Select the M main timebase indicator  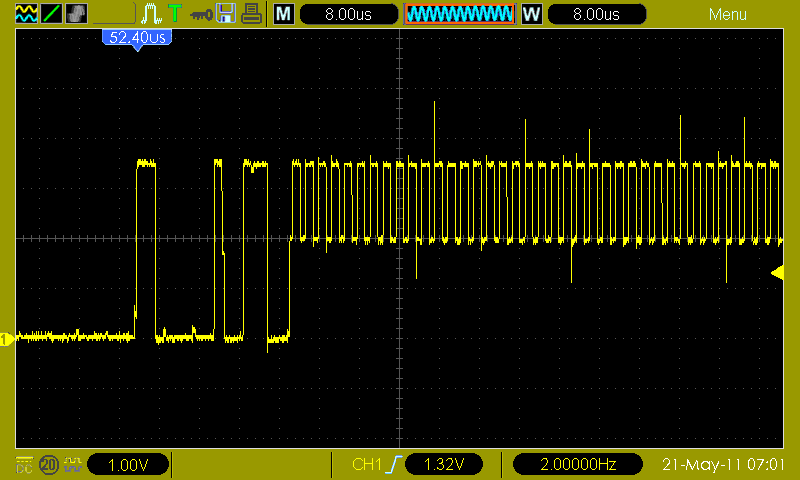click(284, 14)
